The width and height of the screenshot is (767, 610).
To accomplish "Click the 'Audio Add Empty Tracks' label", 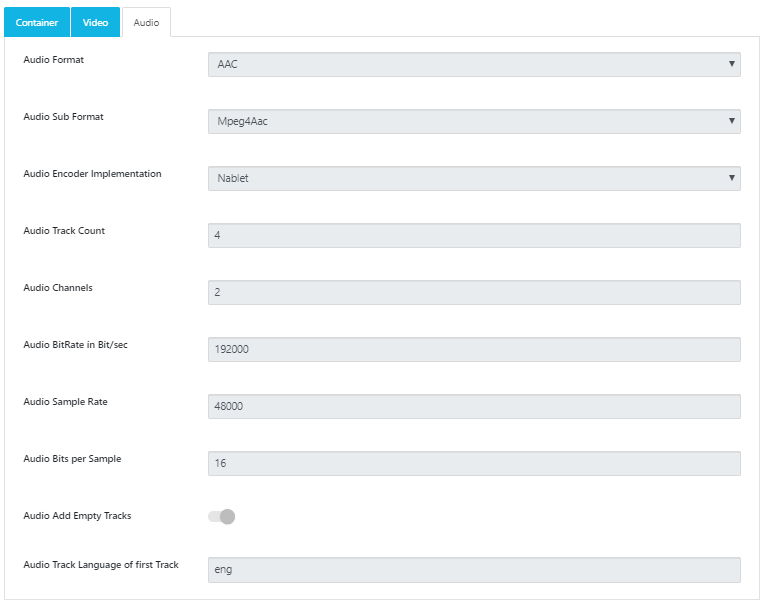I will point(77,516).
